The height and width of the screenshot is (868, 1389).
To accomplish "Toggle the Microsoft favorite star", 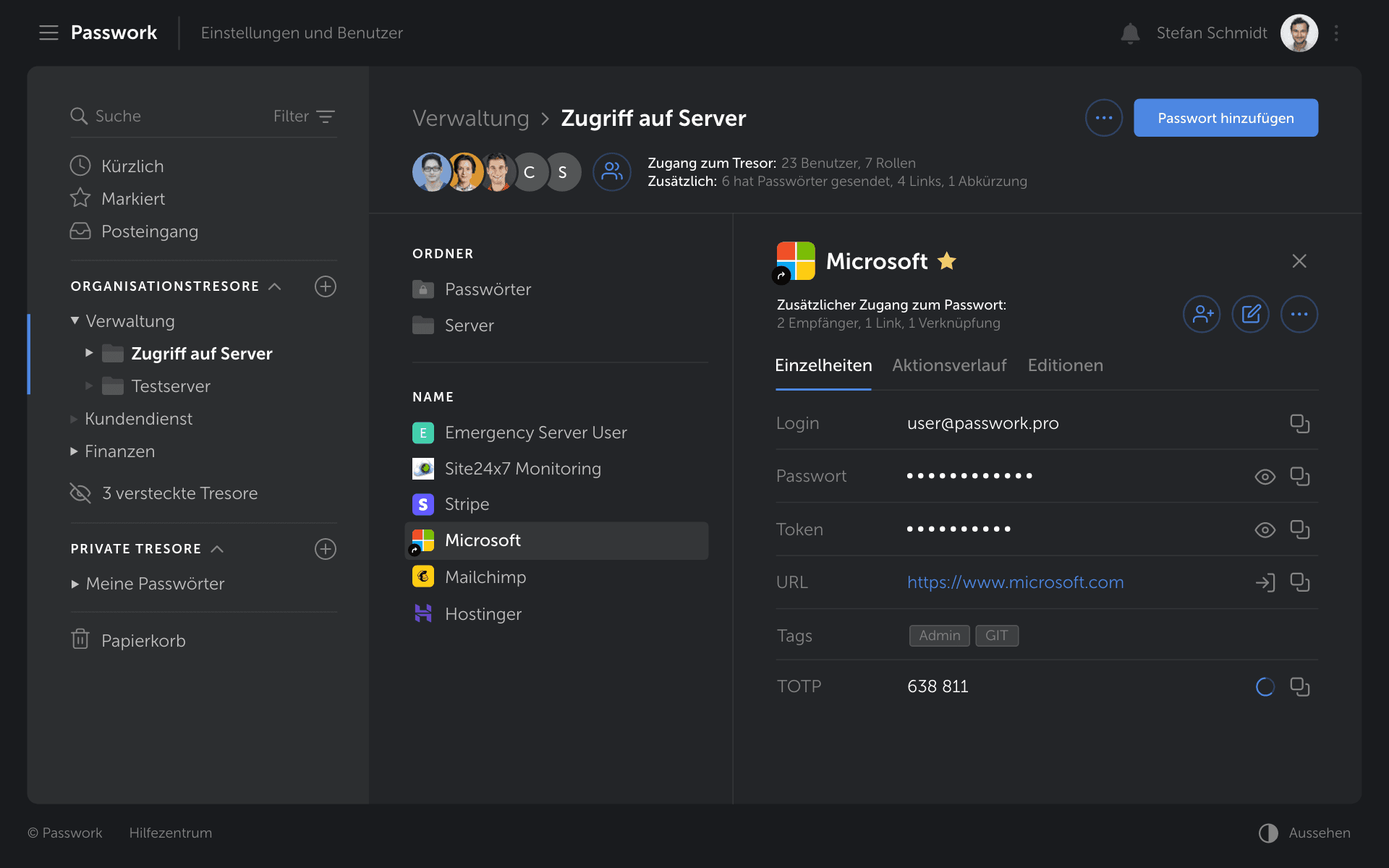I will click(x=947, y=260).
